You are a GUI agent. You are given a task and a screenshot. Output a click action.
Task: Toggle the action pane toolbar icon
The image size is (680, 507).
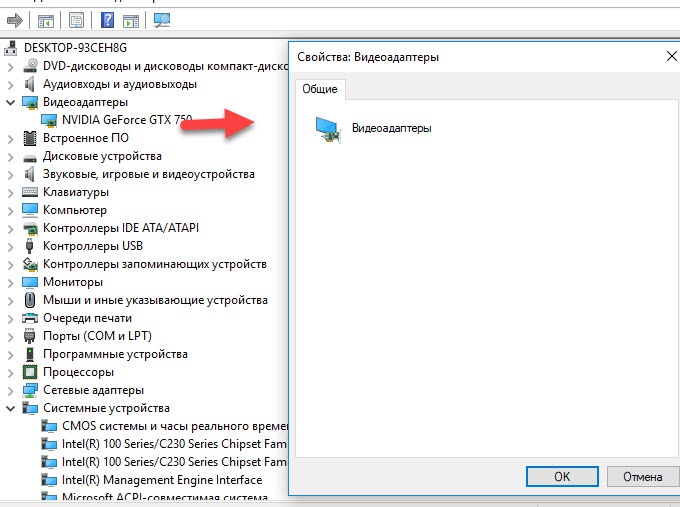131,20
